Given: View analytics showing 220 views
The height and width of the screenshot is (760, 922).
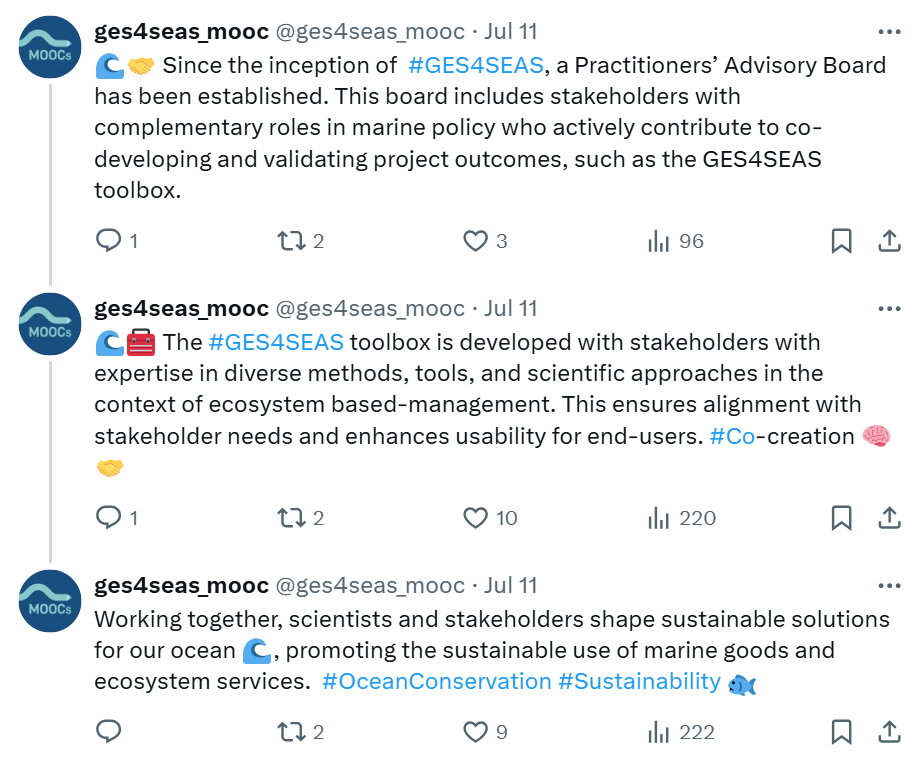Looking at the screenshot, I should [681, 518].
